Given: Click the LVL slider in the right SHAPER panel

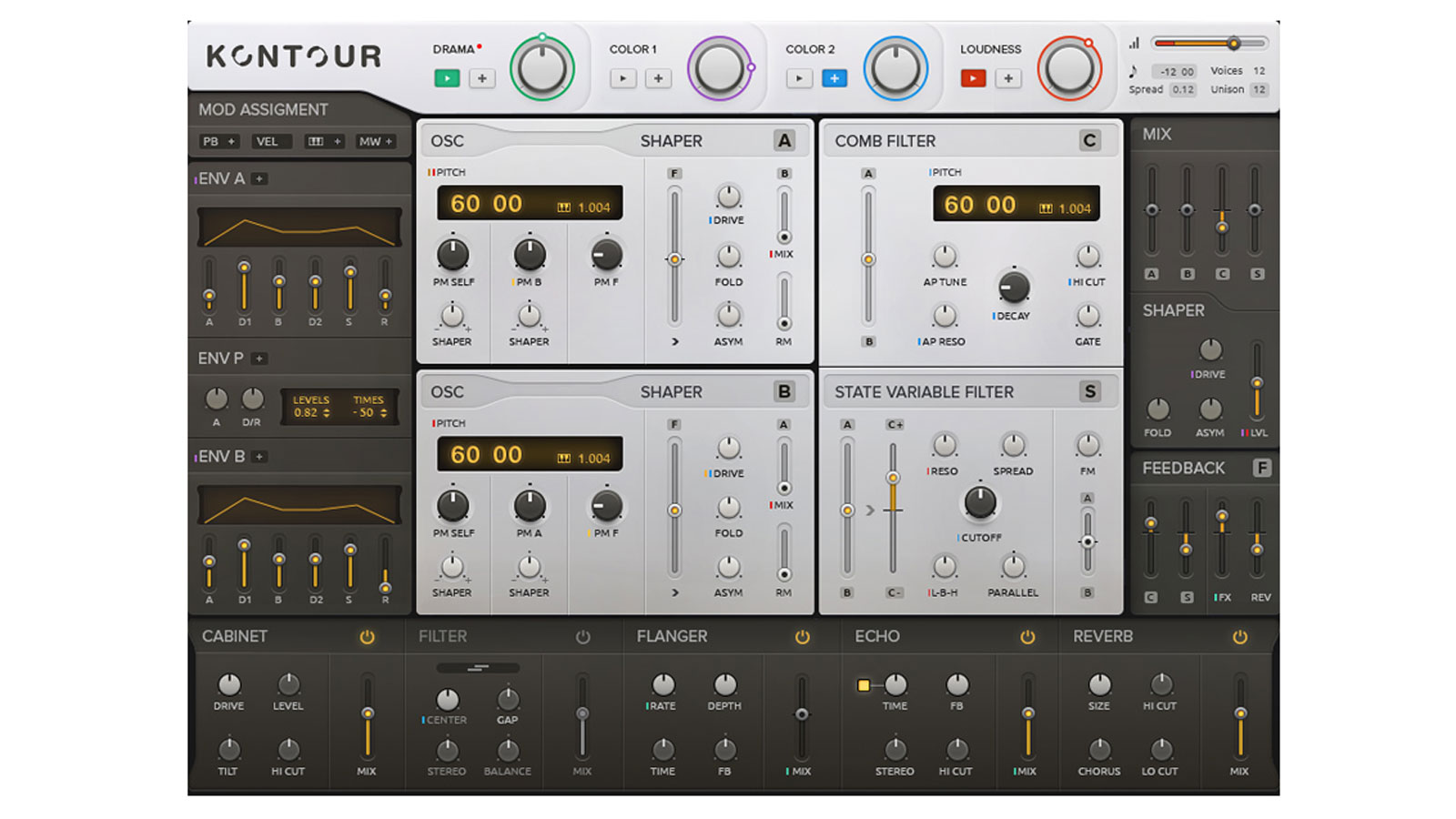Looking at the screenshot, I should (x=1257, y=380).
